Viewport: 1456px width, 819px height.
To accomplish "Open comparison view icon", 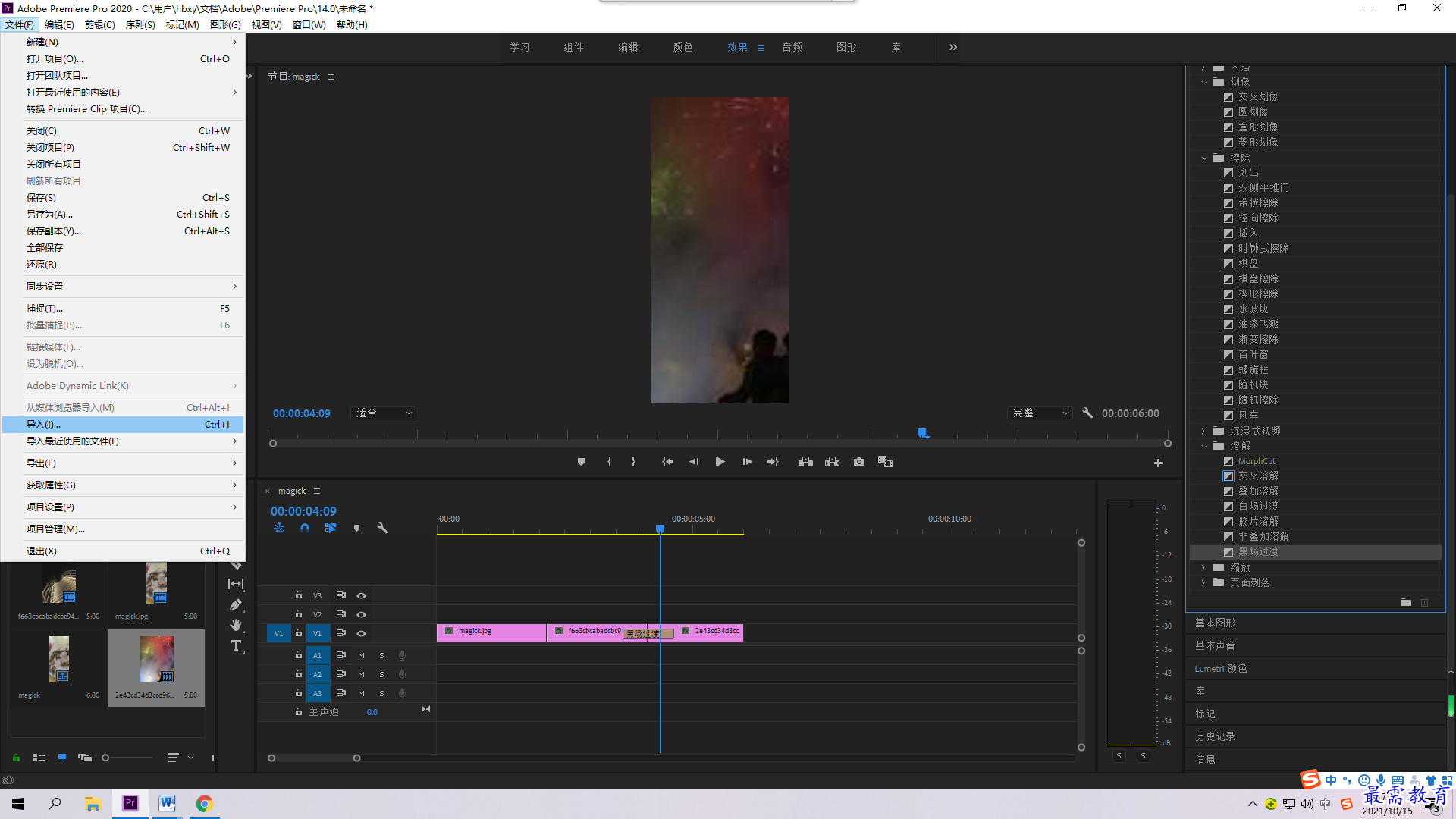I will tap(885, 462).
